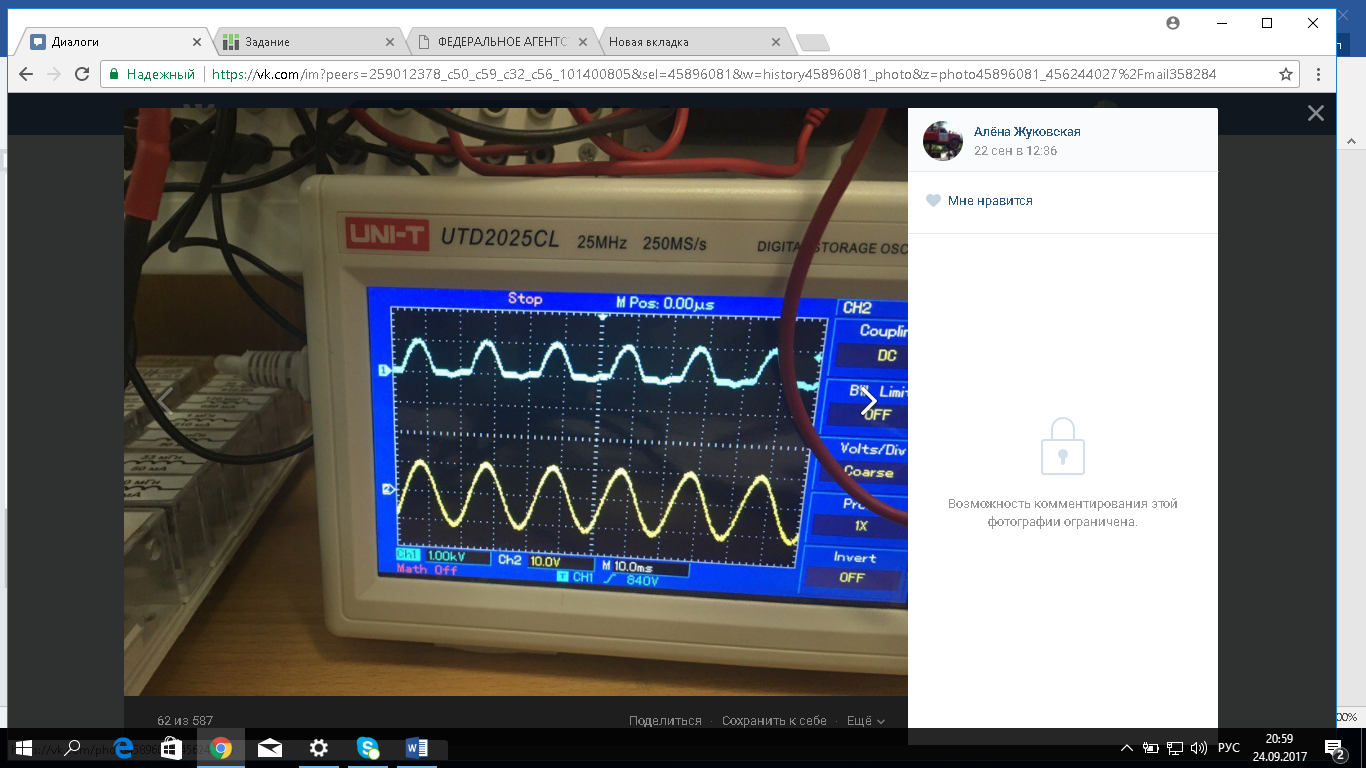Close the Задание tab
This screenshot has height=768, width=1366.
tap(390, 42)
